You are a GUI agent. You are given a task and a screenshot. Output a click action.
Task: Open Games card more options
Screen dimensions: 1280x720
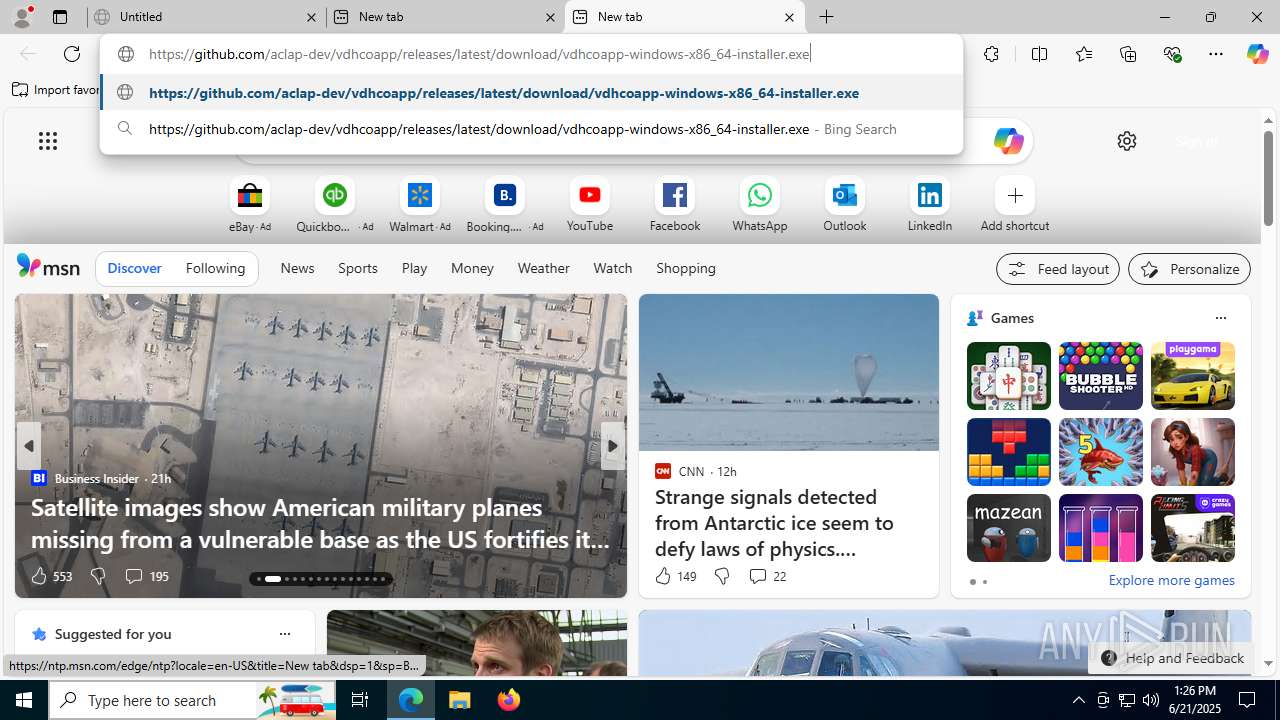[1220, 318]
